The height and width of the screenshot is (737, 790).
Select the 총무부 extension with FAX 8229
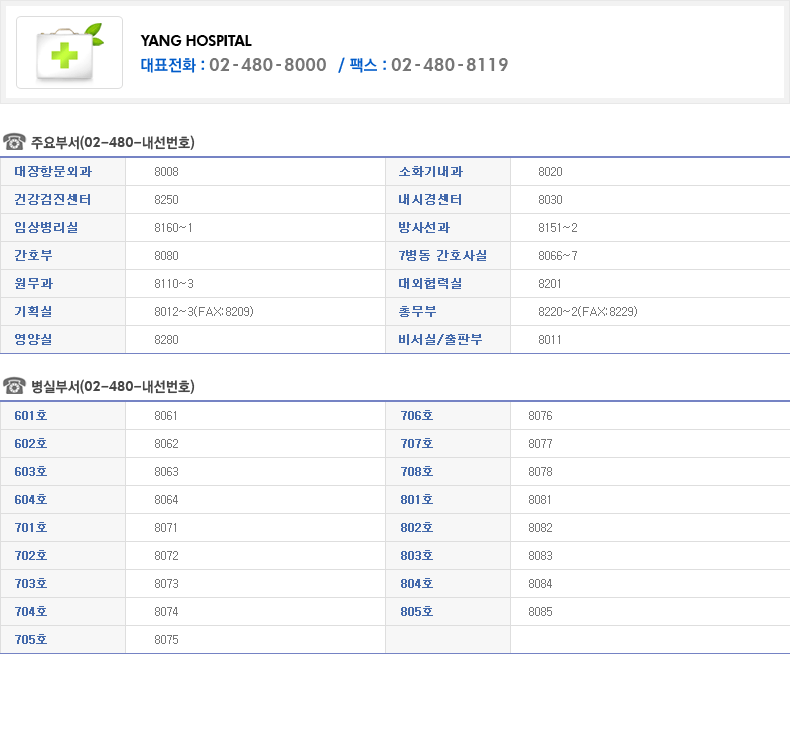point(587,312)
